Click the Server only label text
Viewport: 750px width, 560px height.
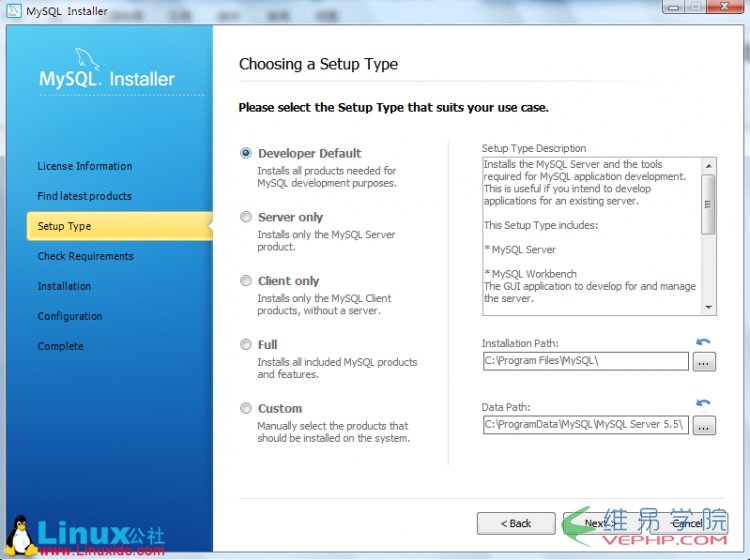click(290, 217)
